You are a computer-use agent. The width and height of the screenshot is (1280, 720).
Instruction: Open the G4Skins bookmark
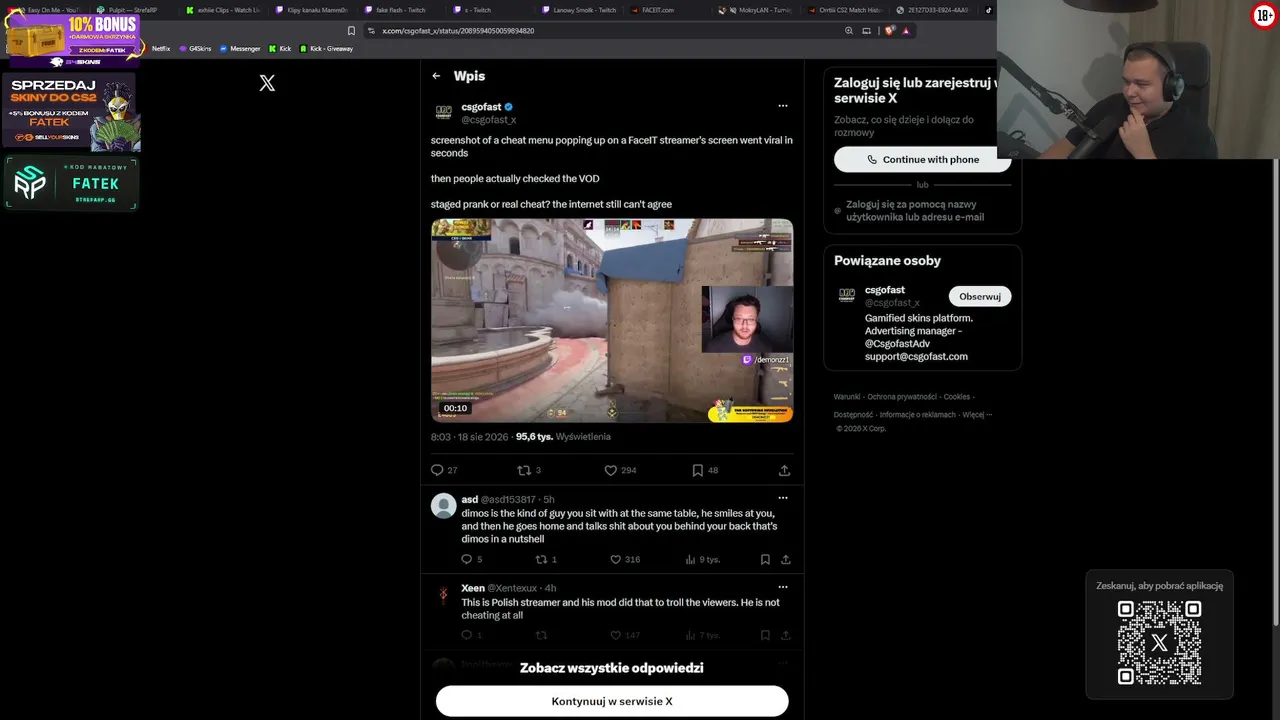pyautogui.click(x=196, y=49)
